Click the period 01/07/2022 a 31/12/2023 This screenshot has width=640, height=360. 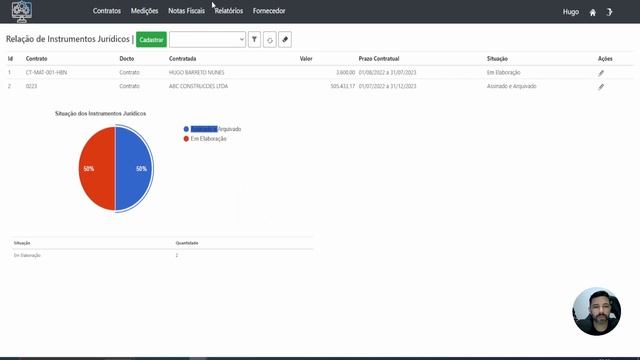387,87
